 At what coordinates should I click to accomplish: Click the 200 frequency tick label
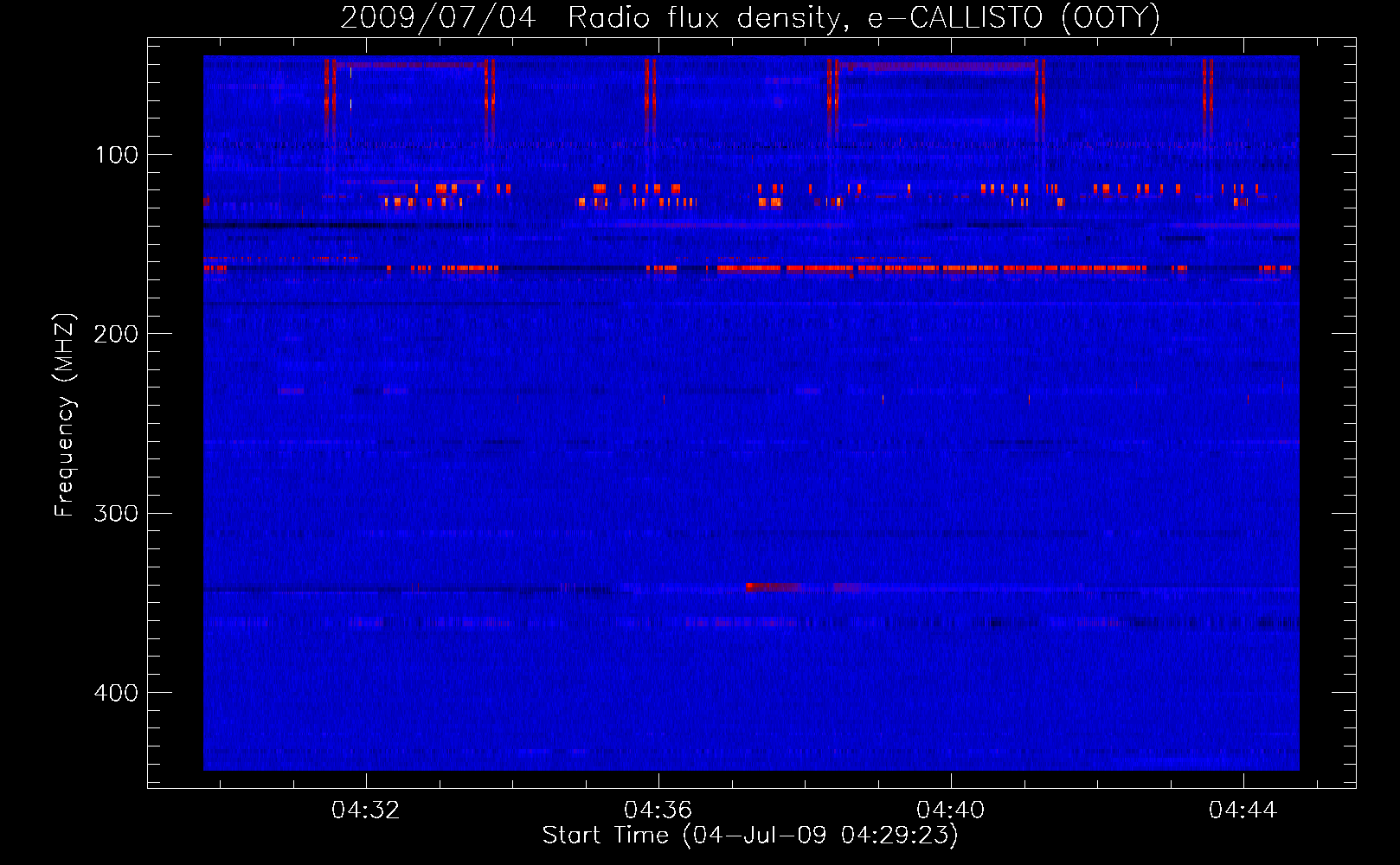(x=115, y=335)
